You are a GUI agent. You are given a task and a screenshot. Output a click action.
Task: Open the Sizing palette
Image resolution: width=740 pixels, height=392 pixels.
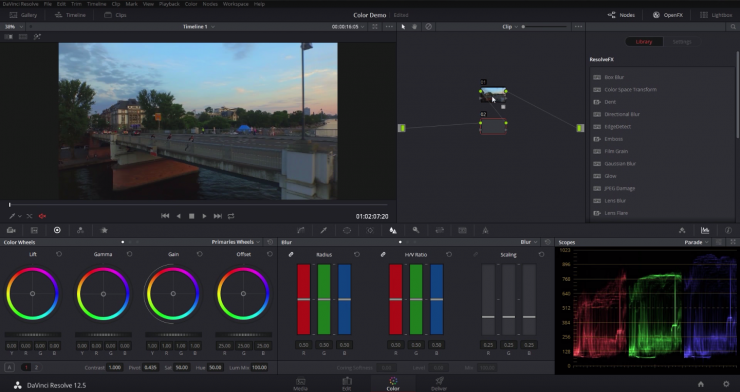[x=439, y=230]
